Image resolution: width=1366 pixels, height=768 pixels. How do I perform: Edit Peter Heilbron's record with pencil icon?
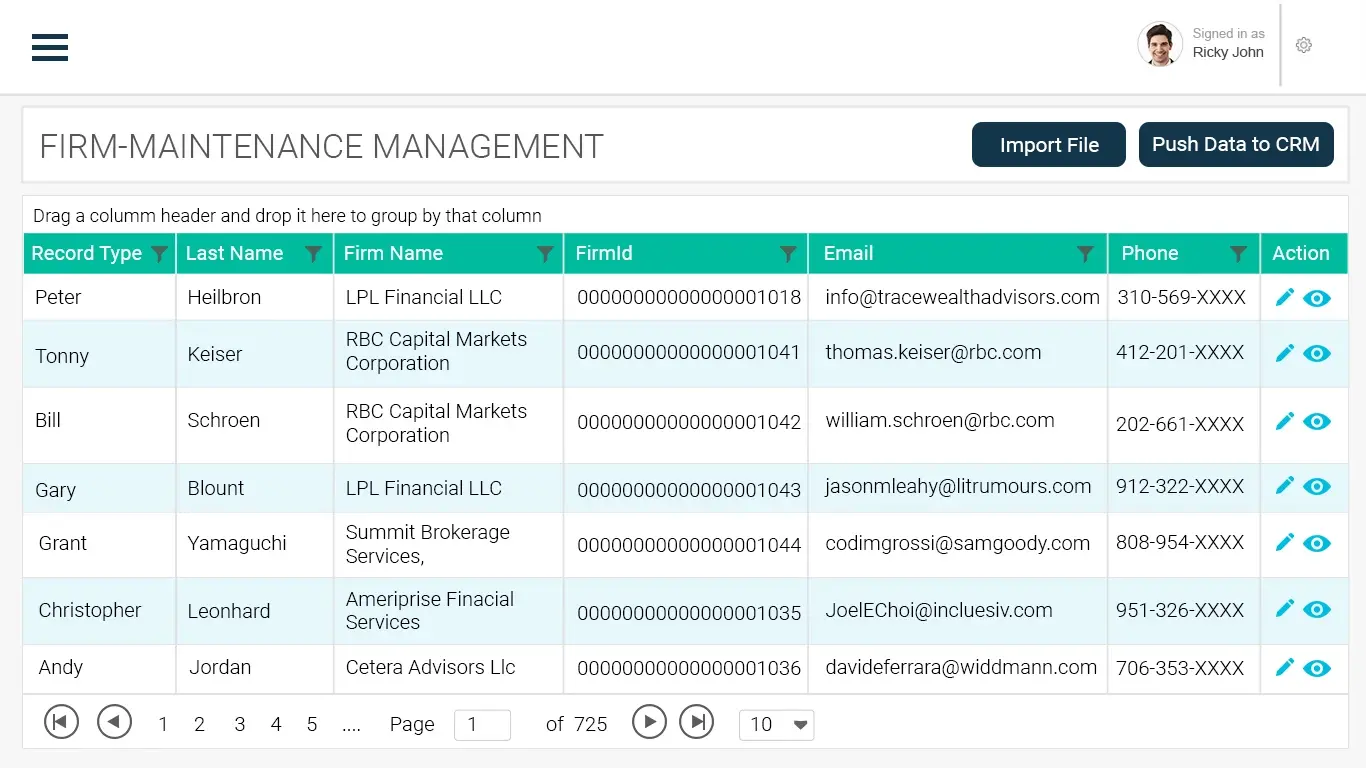tap(1285, 297)
